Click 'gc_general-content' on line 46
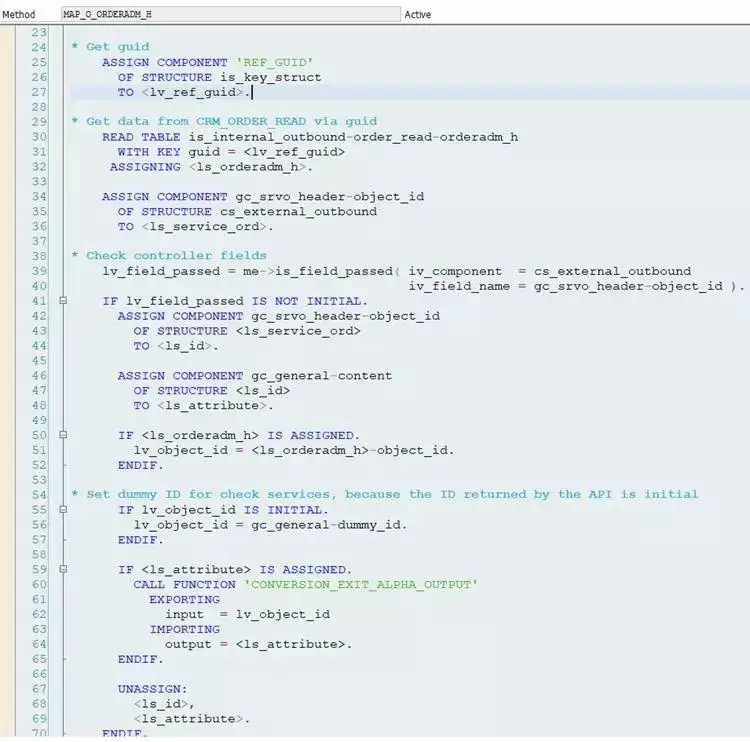 (321, 376)
